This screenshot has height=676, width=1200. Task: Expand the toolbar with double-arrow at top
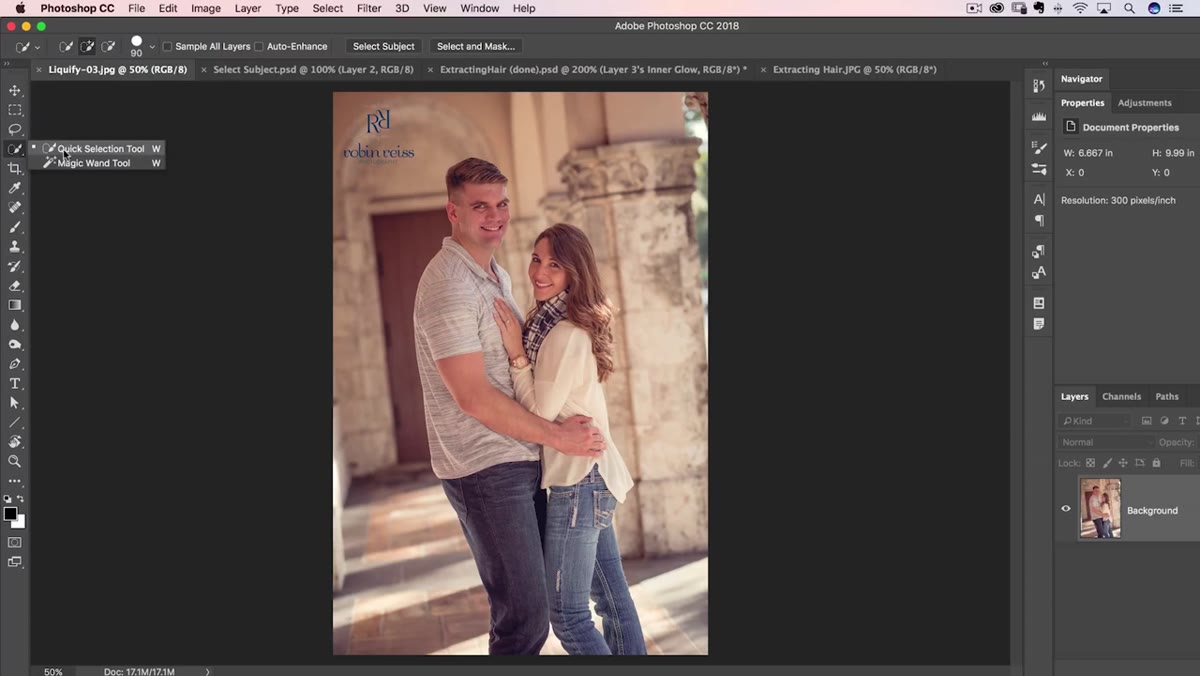[7, 63]
